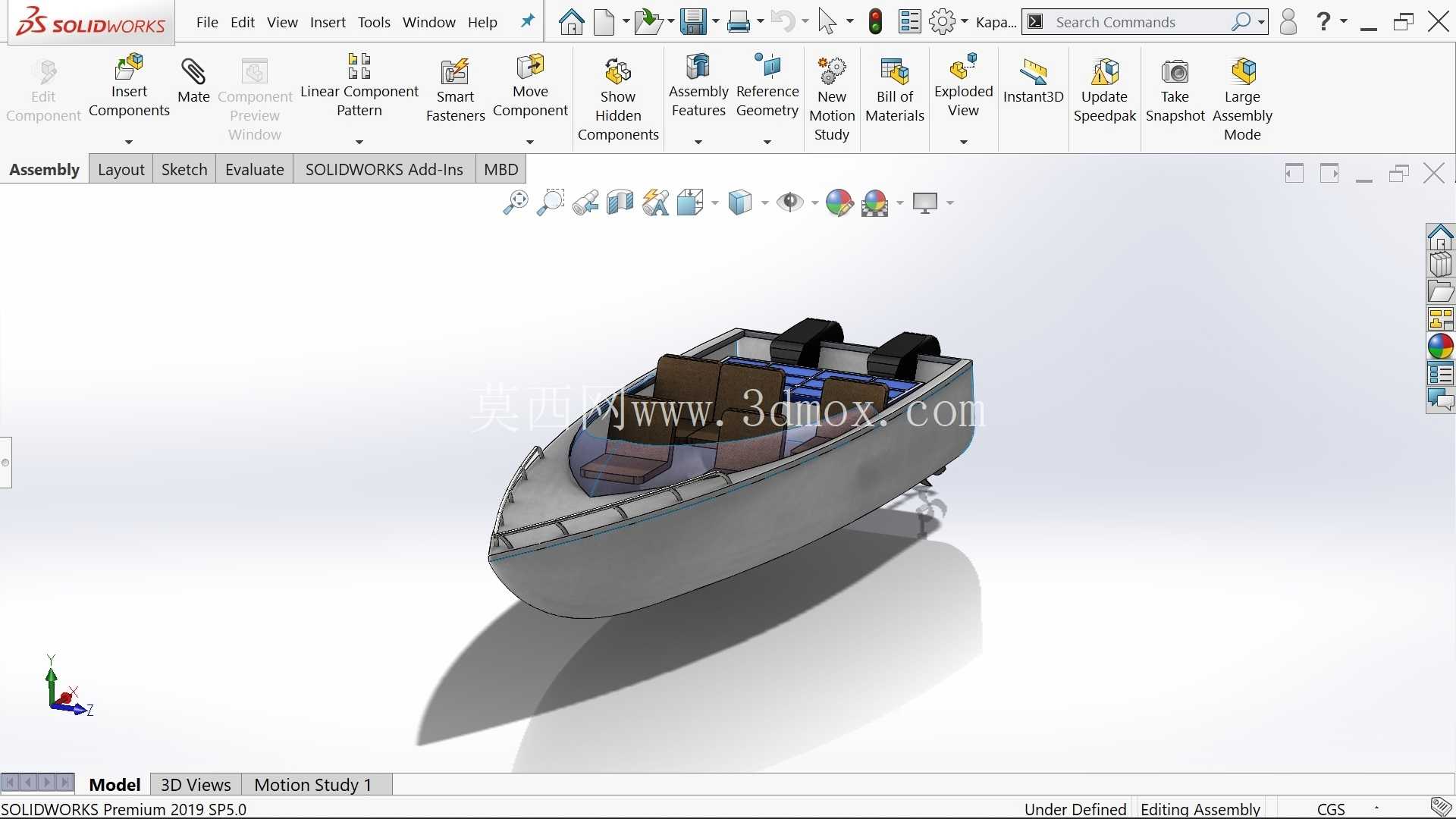Switch to the Sketch tab
The width and height of the screenshot is (1456, 819).
[184, 169]
